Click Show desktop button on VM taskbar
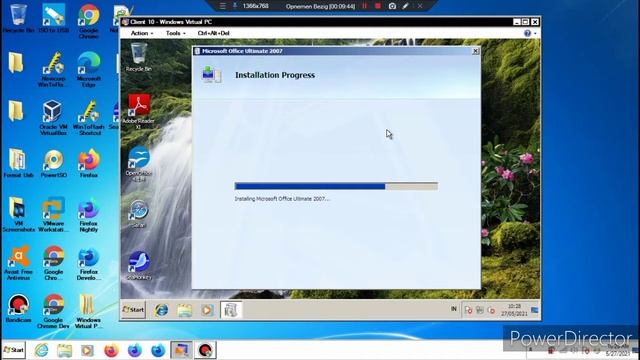The width and height of the screenshot is (640, 360). (x=535, y=310)
